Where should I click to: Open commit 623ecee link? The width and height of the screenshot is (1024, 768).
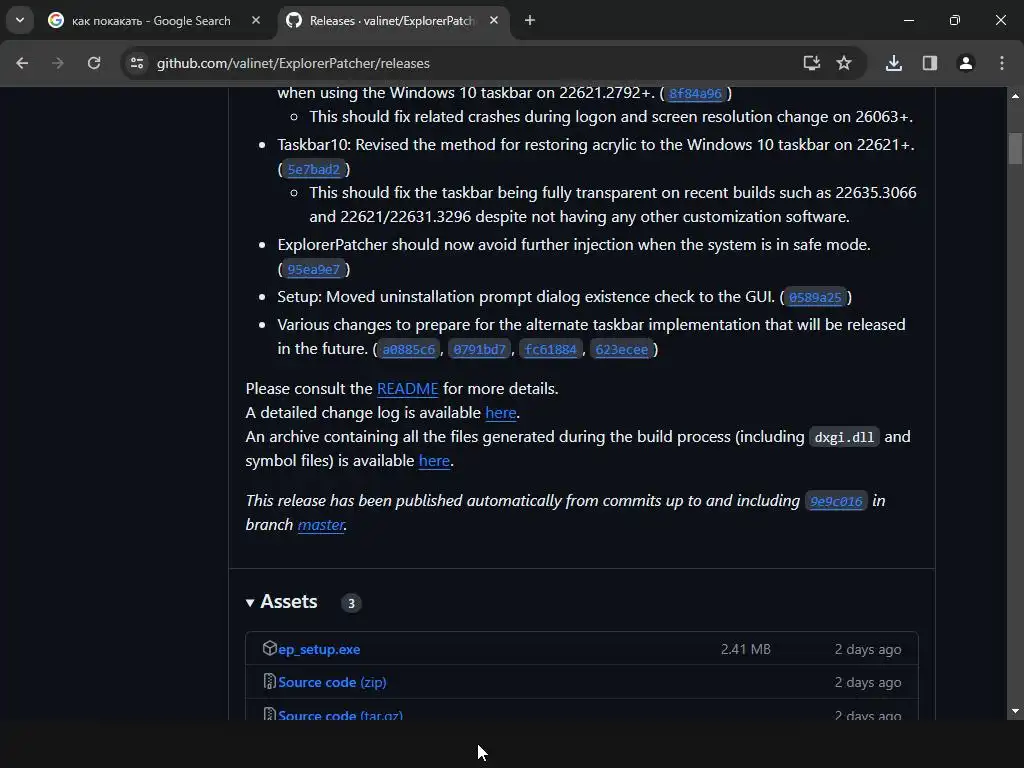(622, 349)
